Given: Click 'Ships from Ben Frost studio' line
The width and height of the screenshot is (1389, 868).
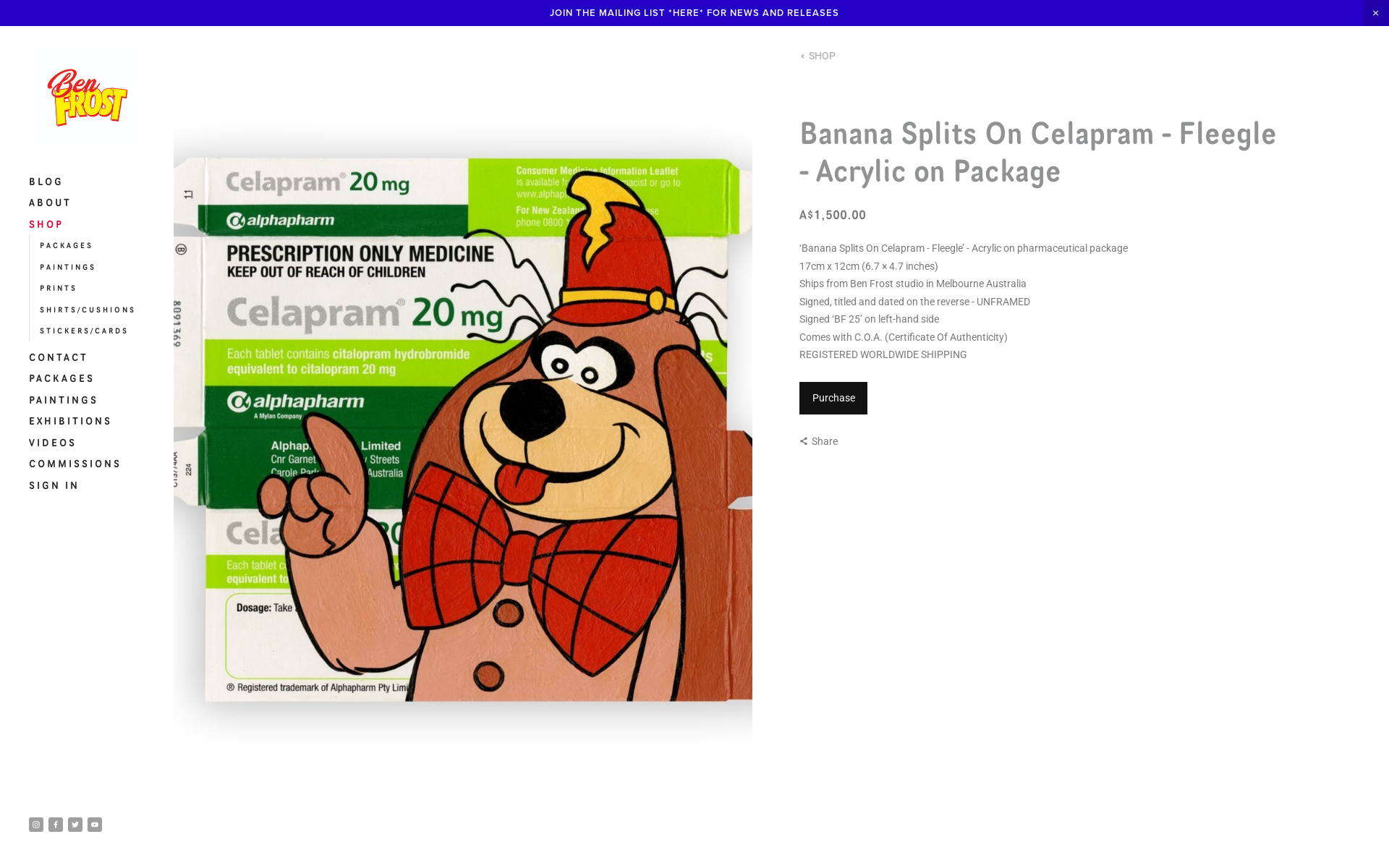Looking at the screenshot, I should pyautogui.click(x=912, y=284).
